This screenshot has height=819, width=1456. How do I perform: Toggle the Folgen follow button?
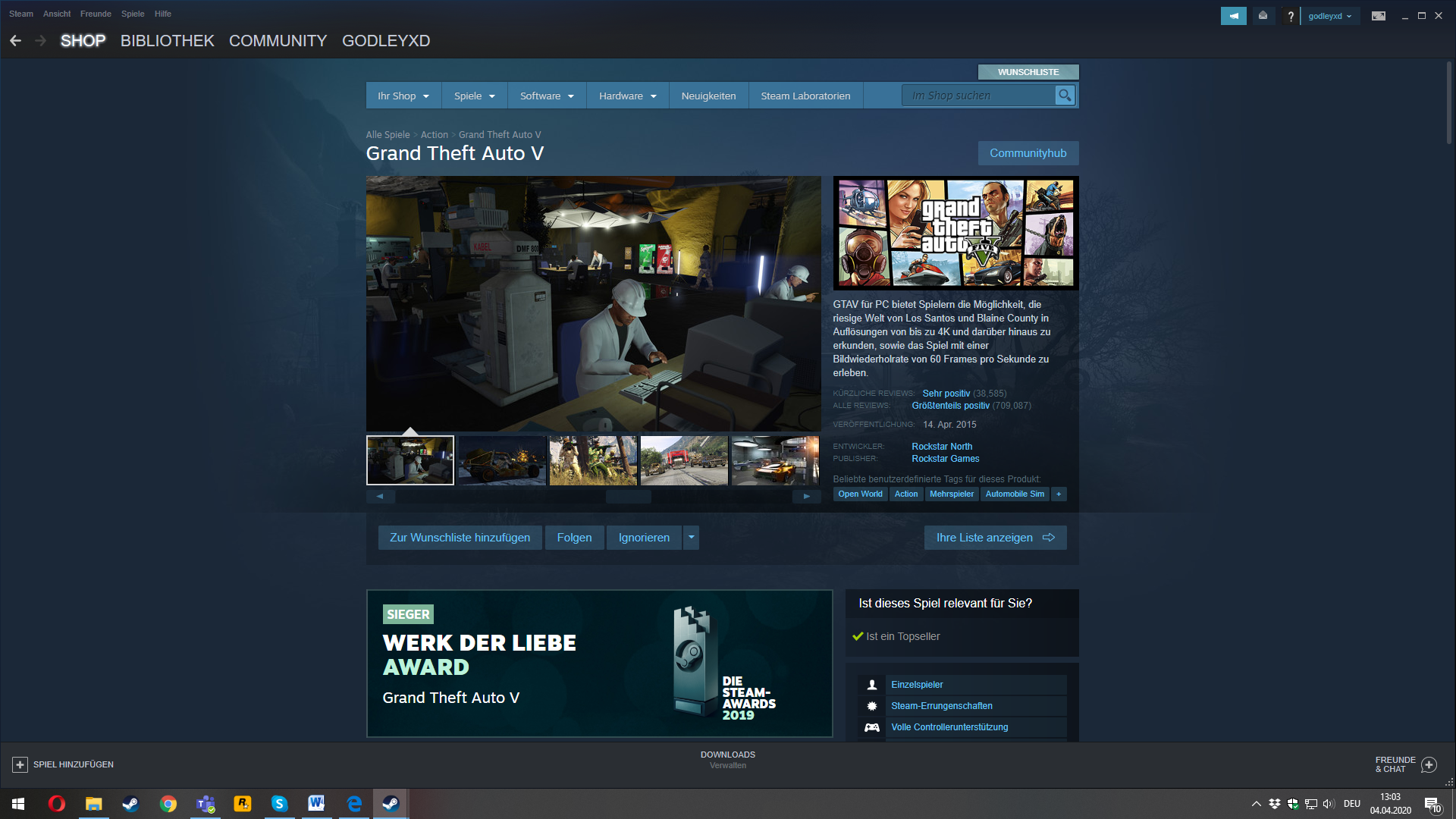(x=574, y=538)
